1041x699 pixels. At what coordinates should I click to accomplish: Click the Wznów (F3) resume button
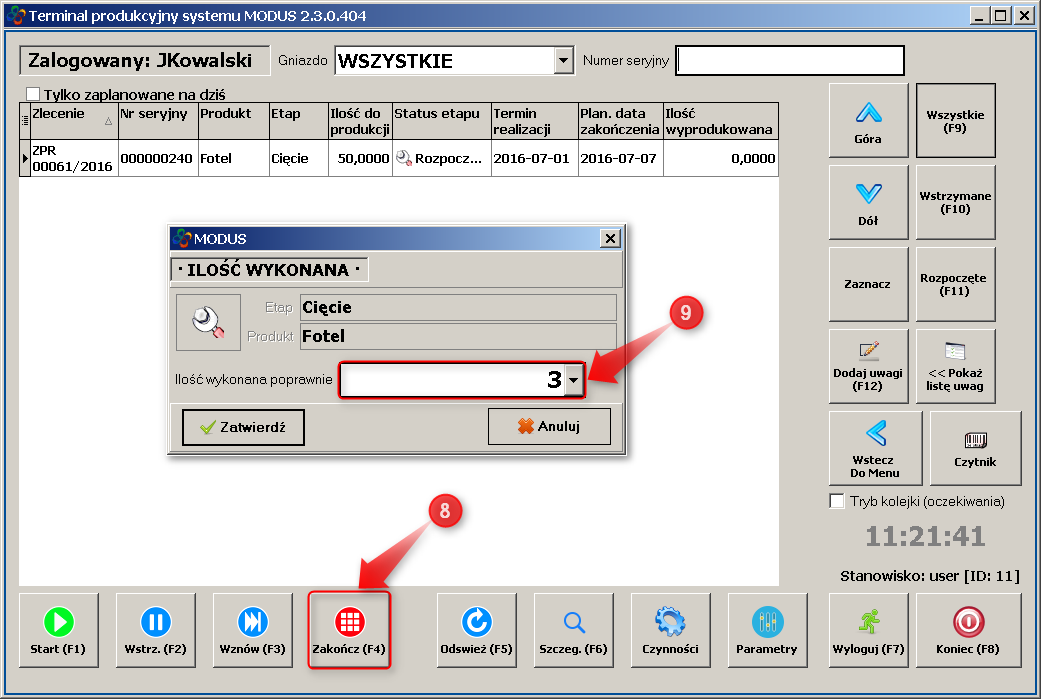252,630
